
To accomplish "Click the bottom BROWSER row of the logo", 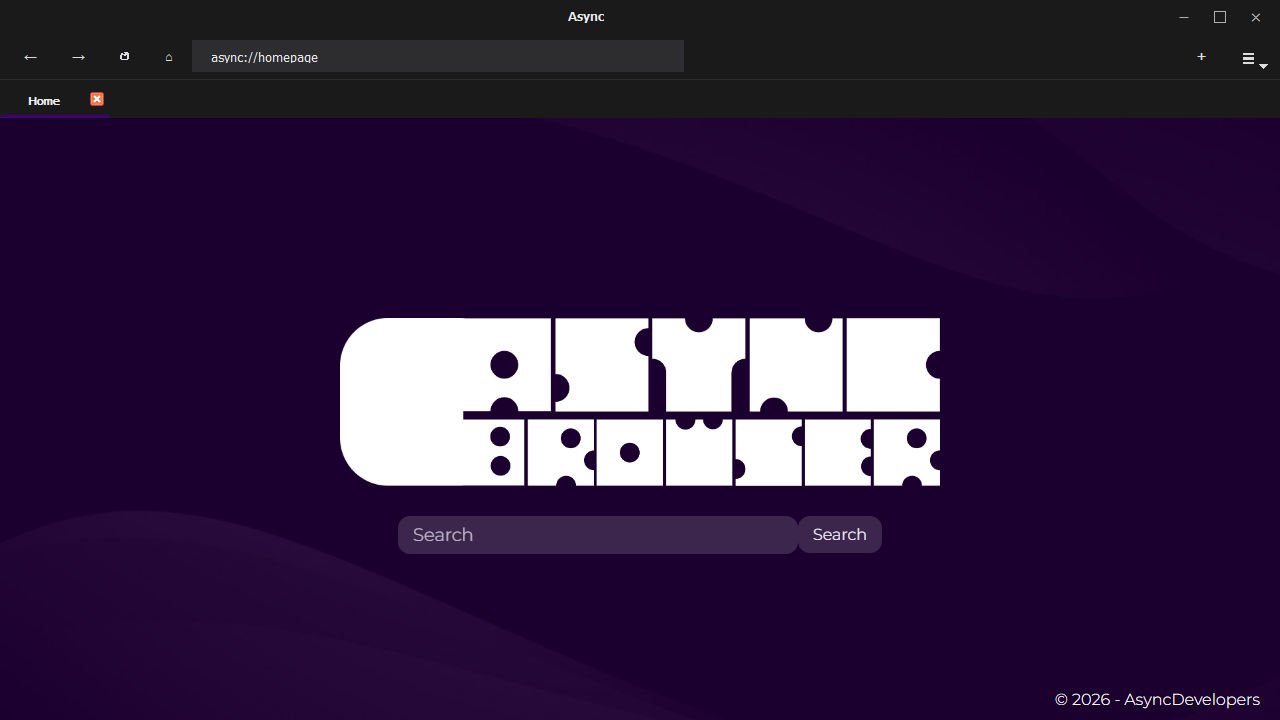I will pyautogui.click(x=700, y=453).
